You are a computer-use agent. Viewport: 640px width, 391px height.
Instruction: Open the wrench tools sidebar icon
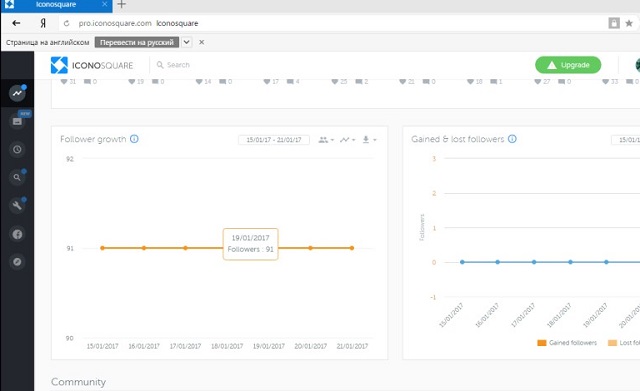click(17, 206)
